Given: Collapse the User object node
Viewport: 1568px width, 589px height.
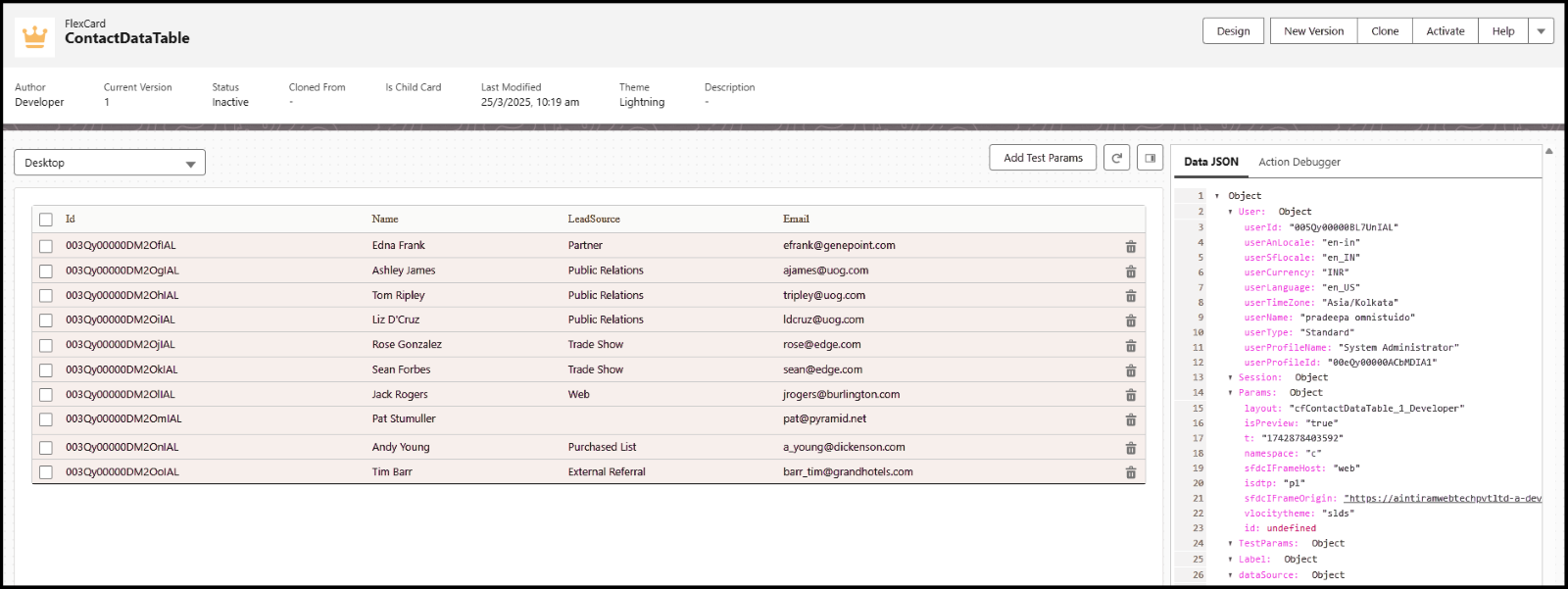Looking at the screenshot, I should 1231,212.
